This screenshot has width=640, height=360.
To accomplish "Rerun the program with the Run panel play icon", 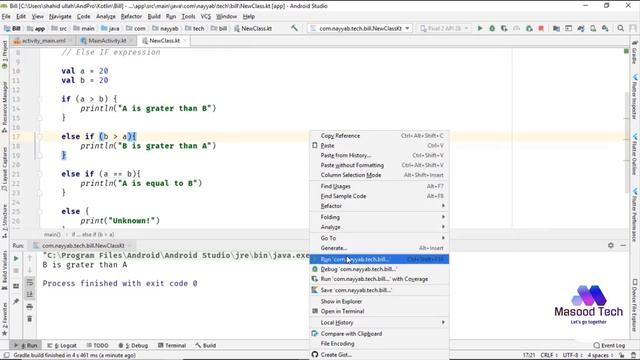I will [x=16, y=258].
